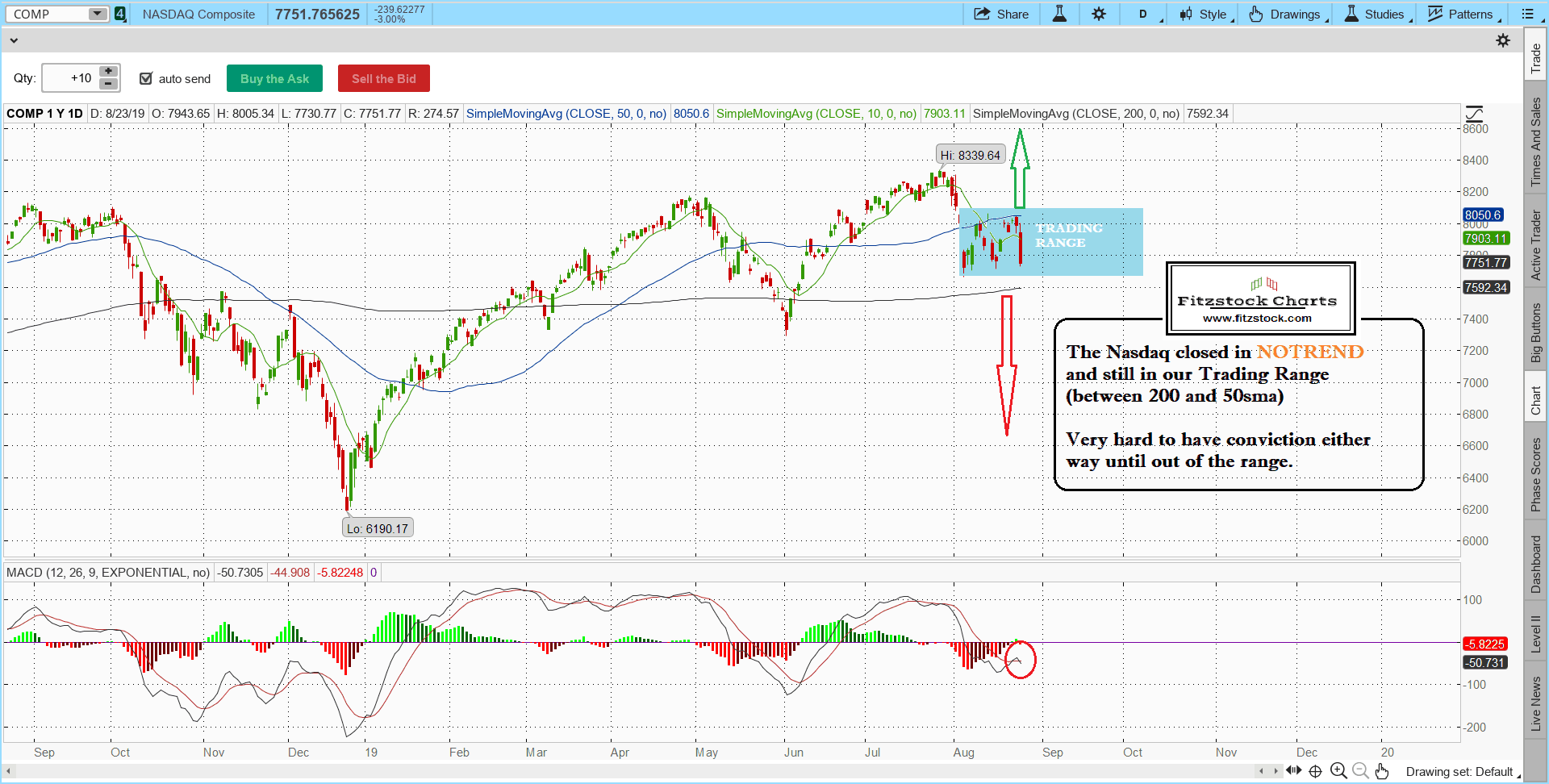
Task: Click the expand/compress time axis icon
Action: pyautogui.click(x=1293, y=770)
